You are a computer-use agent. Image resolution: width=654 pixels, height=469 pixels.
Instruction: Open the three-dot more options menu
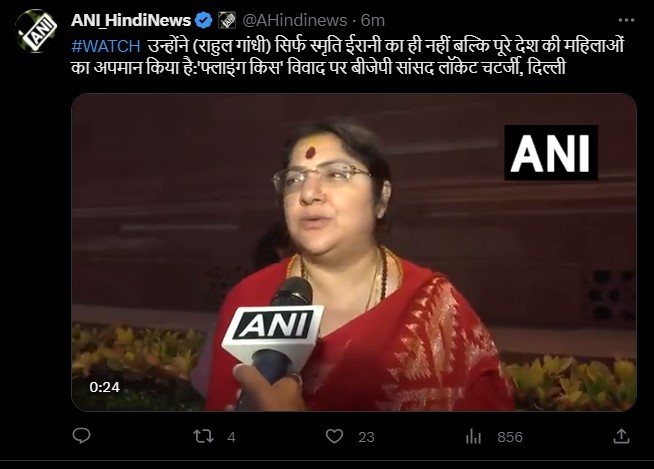point(626,20)
